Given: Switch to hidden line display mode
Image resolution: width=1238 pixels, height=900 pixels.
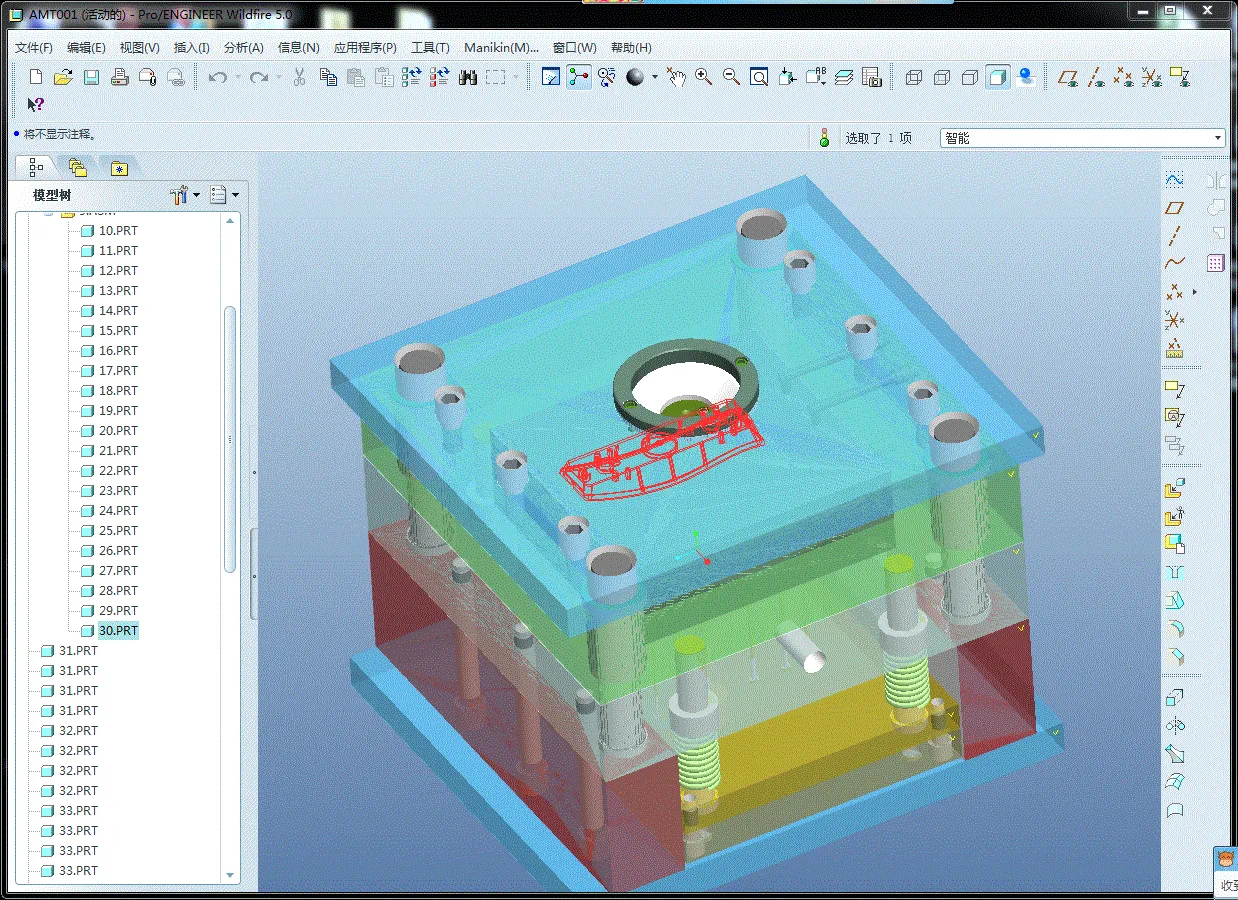Looking at the screenshot, I should (941, 77).
